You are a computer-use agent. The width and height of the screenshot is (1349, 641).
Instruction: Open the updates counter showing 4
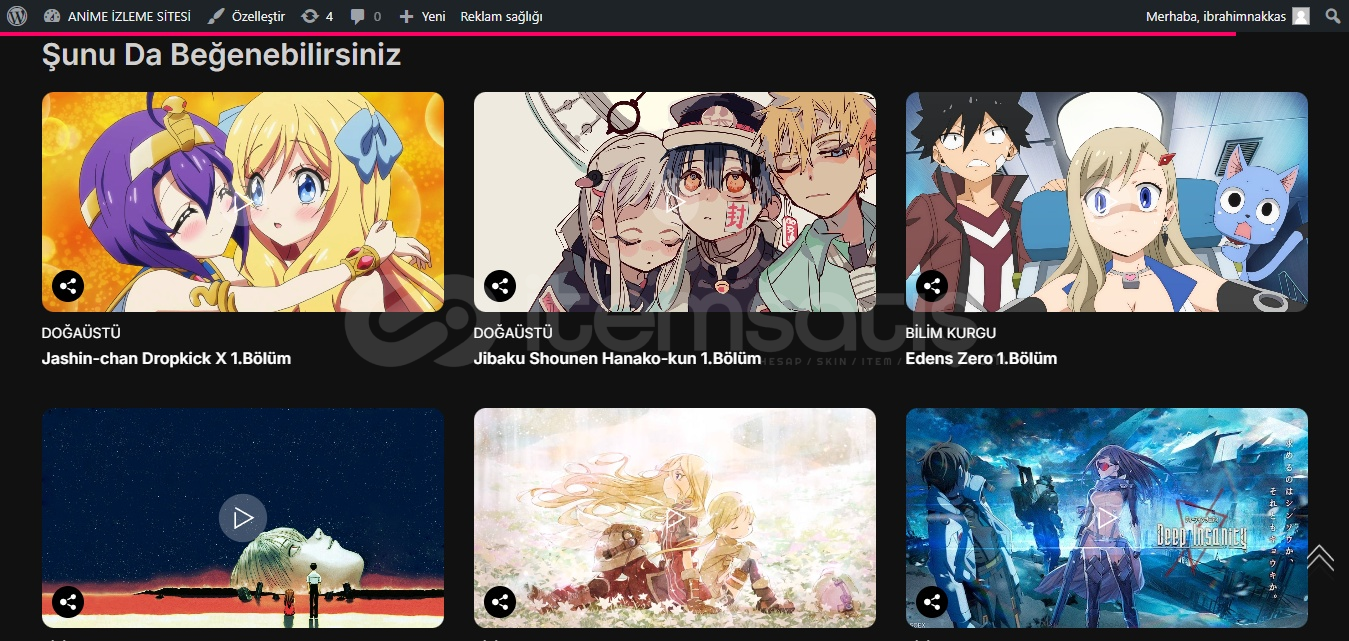pyautogui.click(x=317, y=16)
